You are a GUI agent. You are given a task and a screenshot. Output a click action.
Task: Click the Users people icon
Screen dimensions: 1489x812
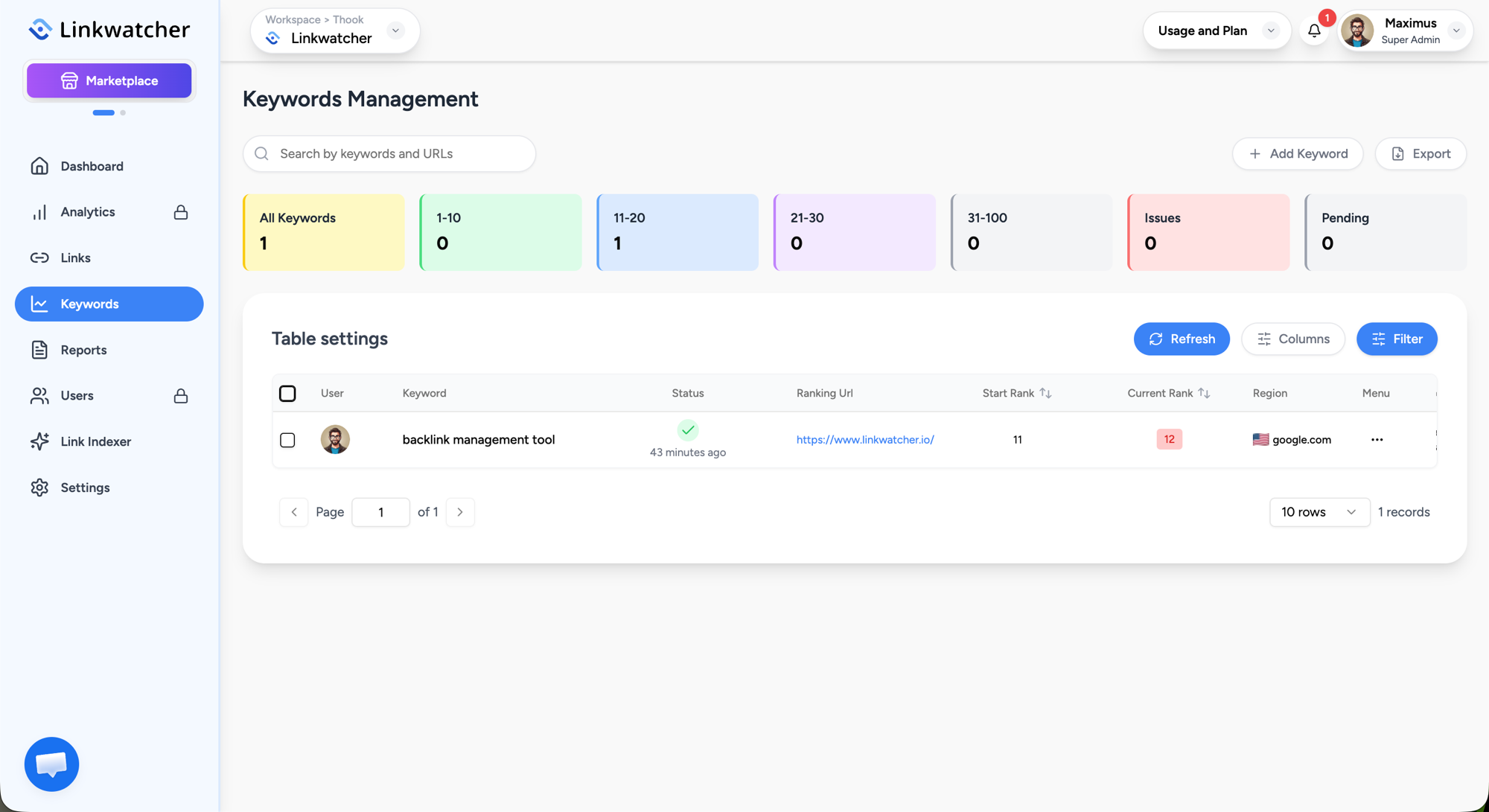point(39,395)
